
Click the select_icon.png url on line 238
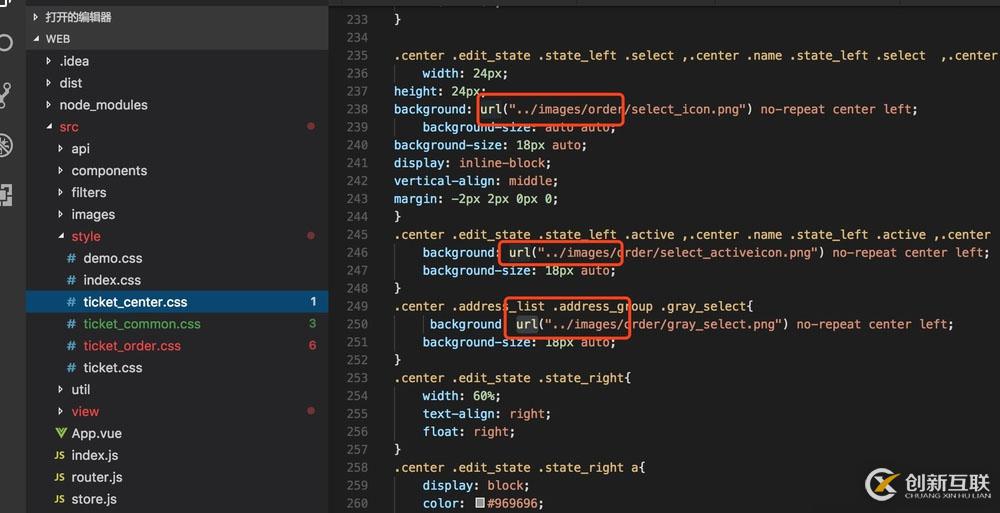[x=616, y=109]
